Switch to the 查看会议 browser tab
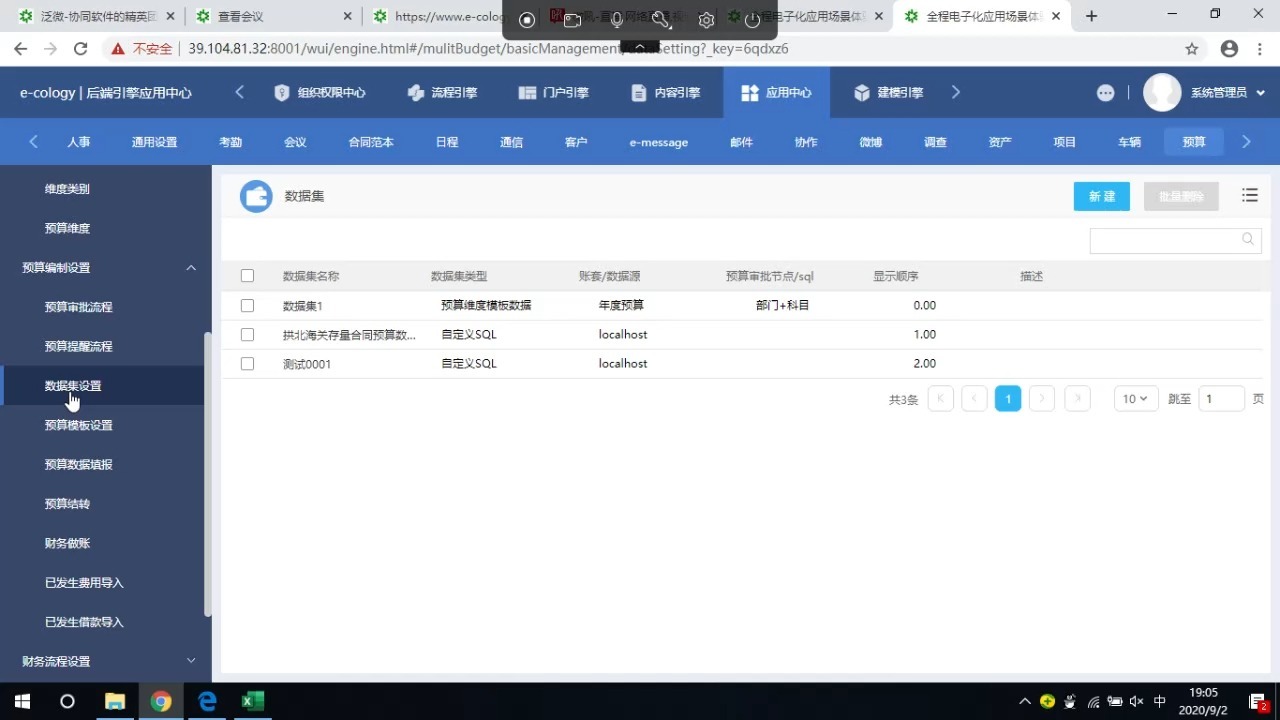 click(x=272, y=16)
